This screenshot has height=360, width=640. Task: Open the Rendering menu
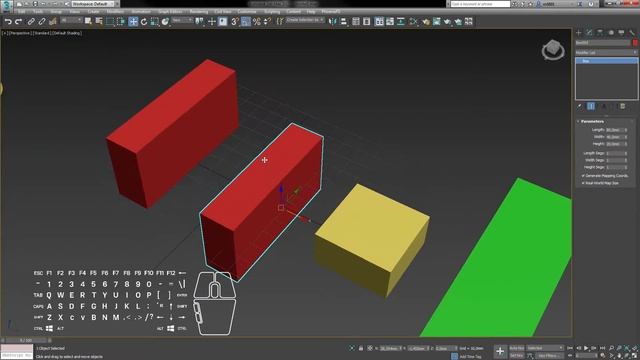click(198, 12)
